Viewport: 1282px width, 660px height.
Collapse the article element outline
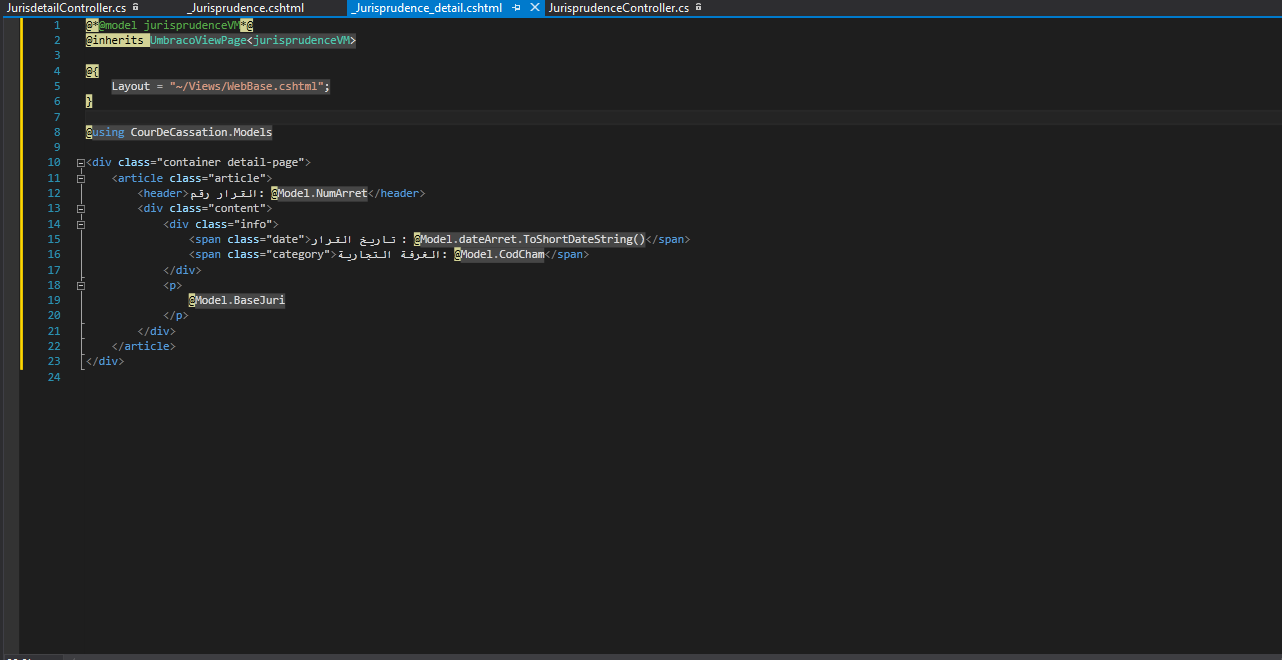pyautogui.click(x=80, y=178)
